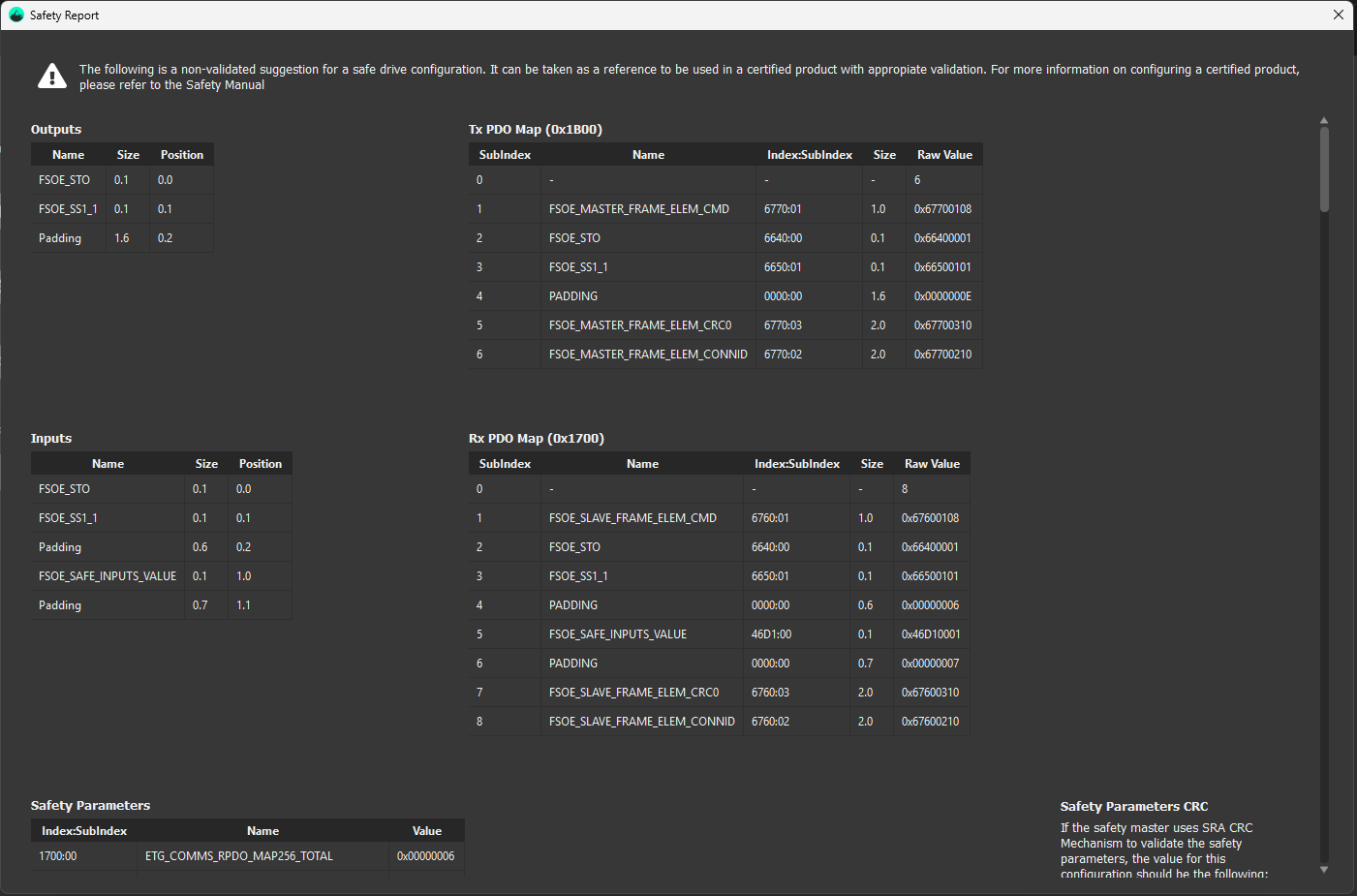Click the scrollbar down arrow
The height and width of the screenshot is (896, 1357).
tap(1324, 869)
